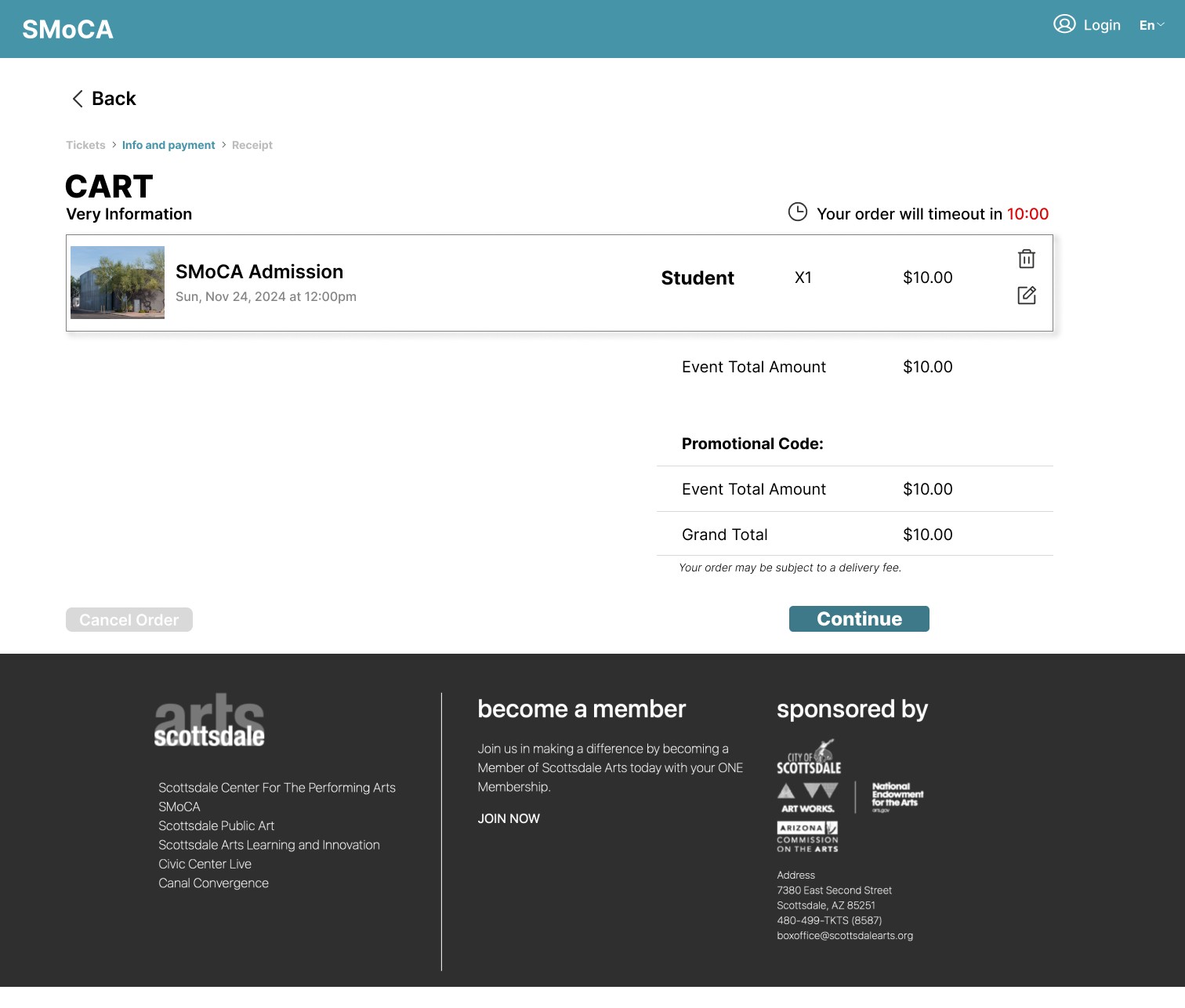
Task: Click the Student ticket type label
Action: (x=698, y=278)
